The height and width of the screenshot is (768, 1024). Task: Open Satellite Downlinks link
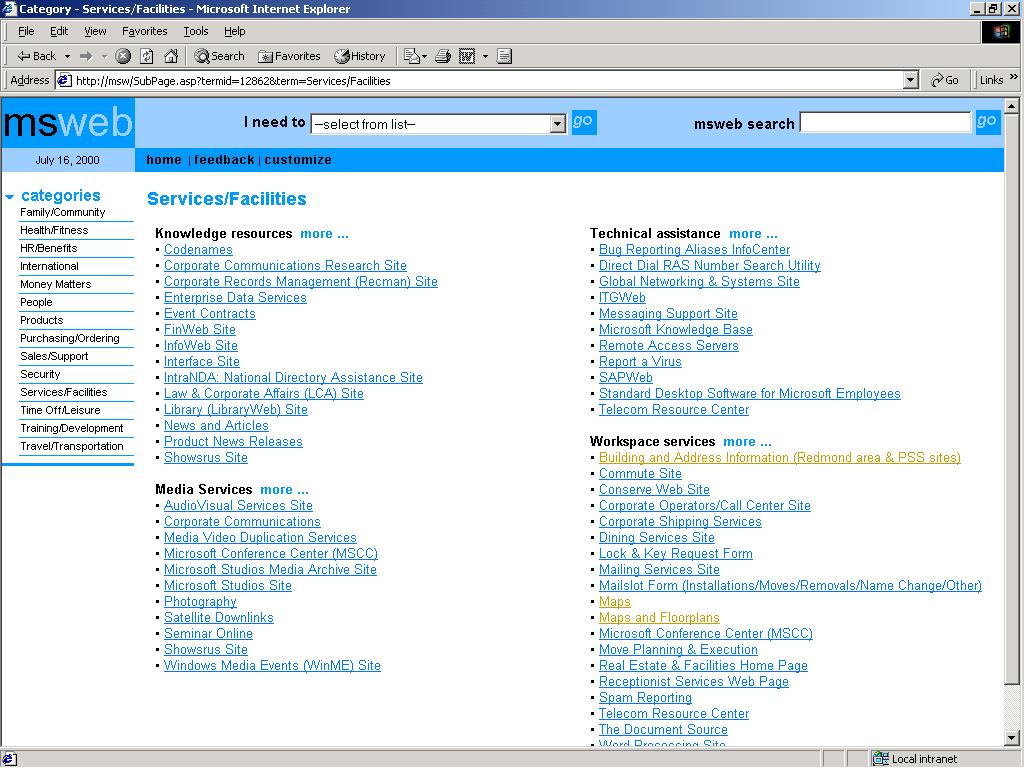click(x=218, y=618)
